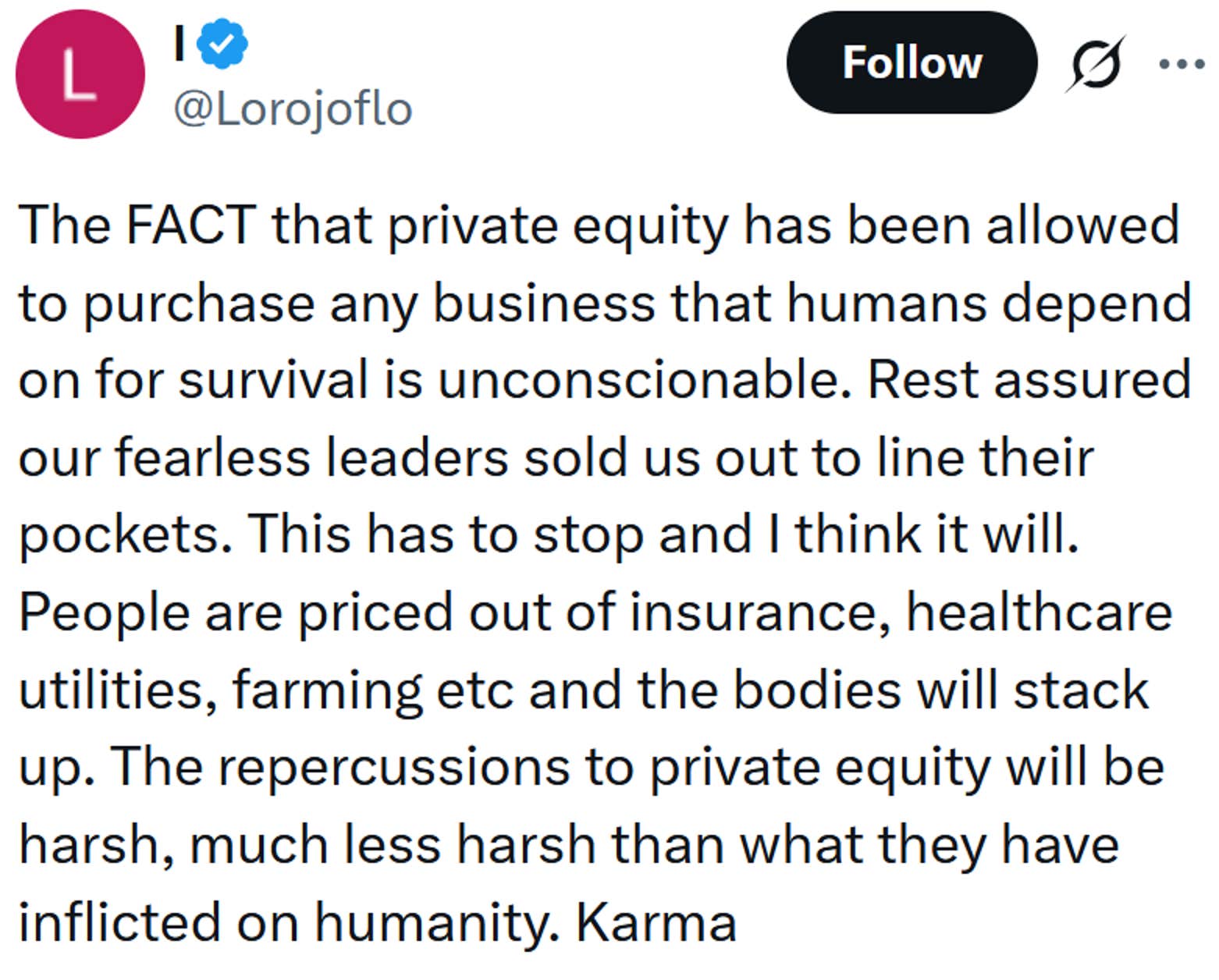The height and width of the screenshot is (980, 1219).
Task: Click the blue verified checkmark badge
Action: tap(222, 43)
